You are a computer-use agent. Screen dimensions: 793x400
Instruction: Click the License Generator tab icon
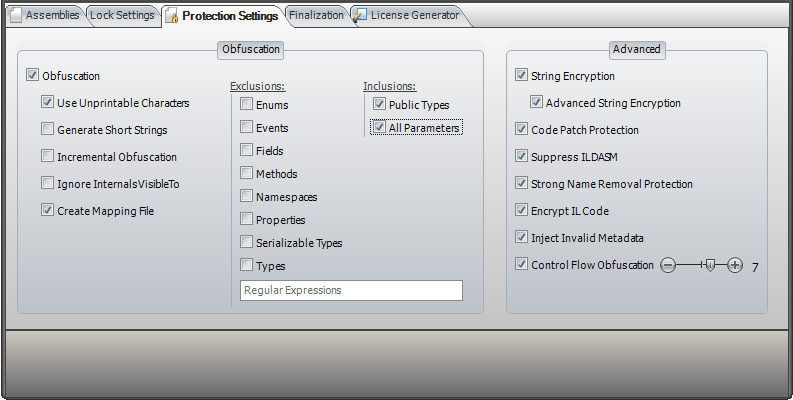tap(359, 15)
